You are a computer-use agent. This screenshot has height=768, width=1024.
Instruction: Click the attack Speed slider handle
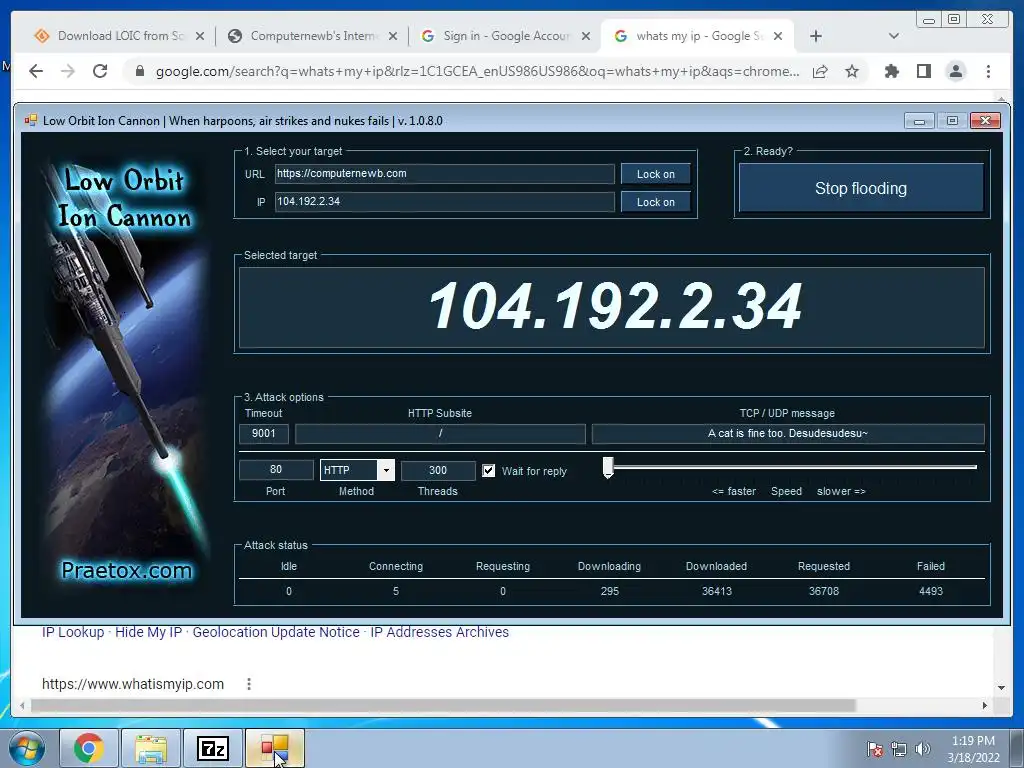pyautogui.click(x=608, y=467)
